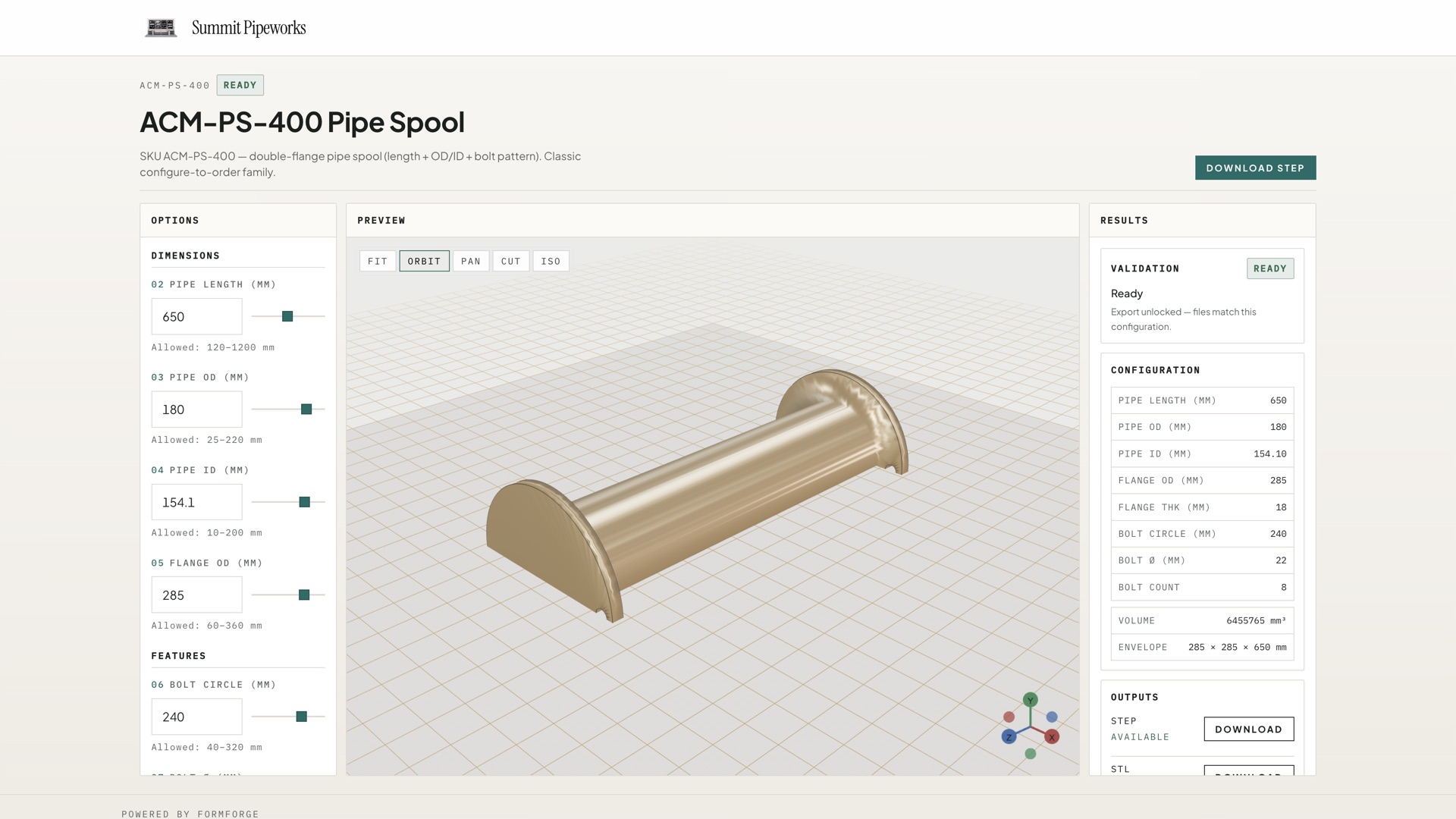Click the pipe spool 3D model

coord(696,497)
